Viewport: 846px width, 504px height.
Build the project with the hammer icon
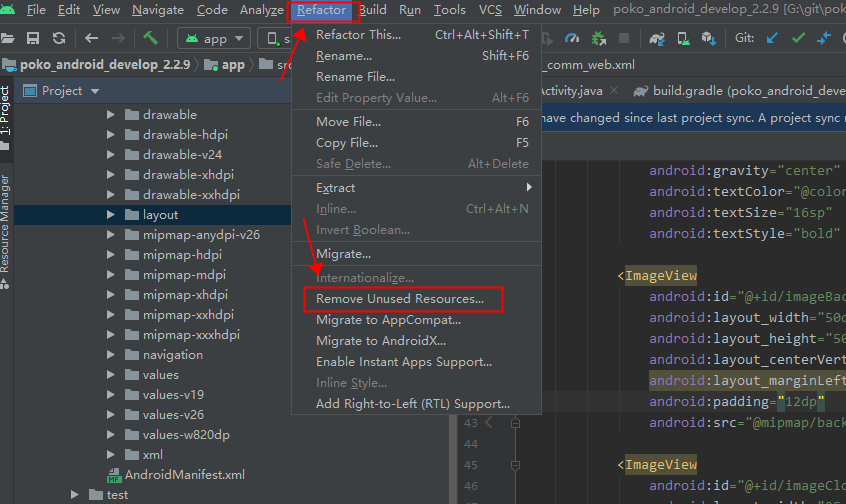[151, 38]
